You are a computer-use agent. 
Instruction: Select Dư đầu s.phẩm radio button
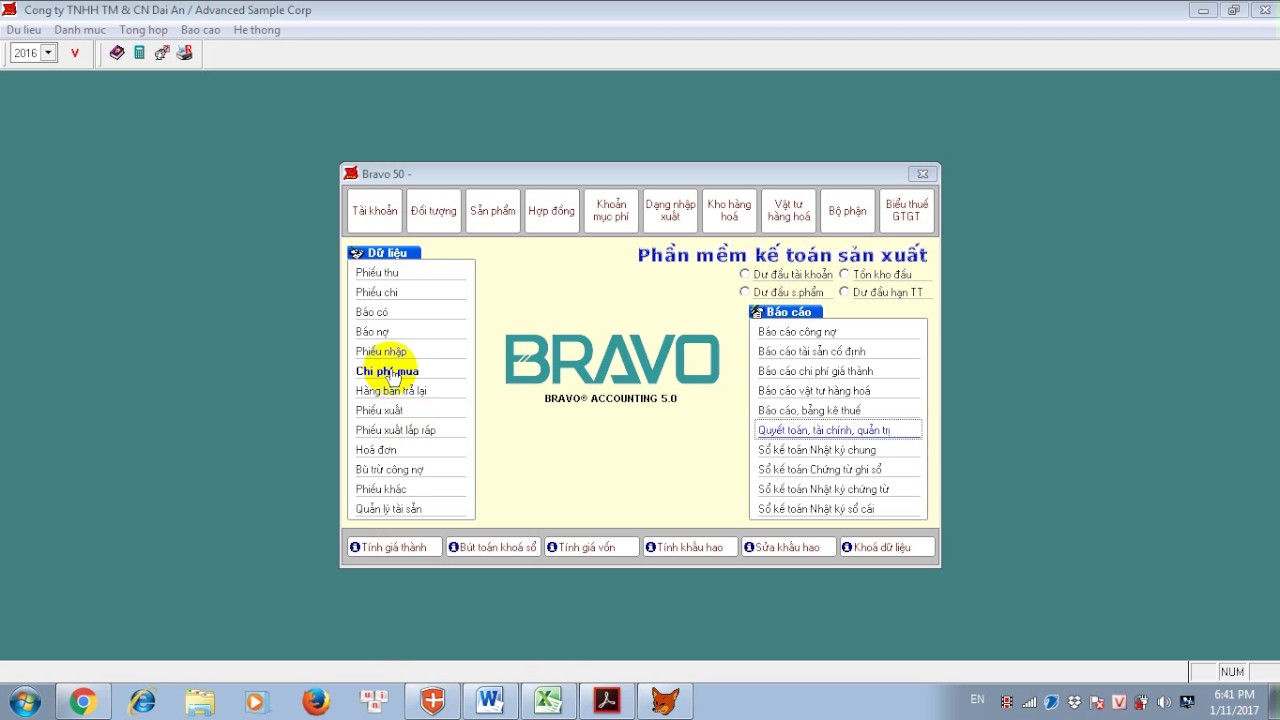(744, 292)
